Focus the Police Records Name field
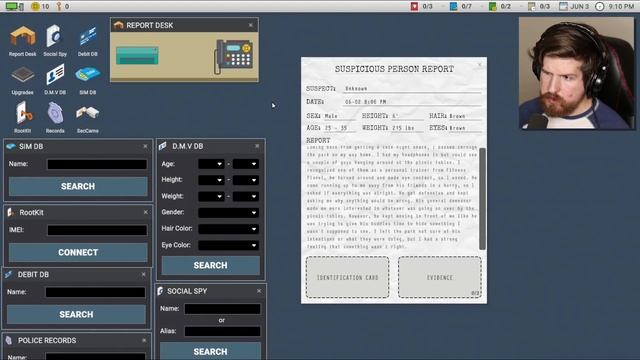Screen dimensions: 640x360 point(96,357)
